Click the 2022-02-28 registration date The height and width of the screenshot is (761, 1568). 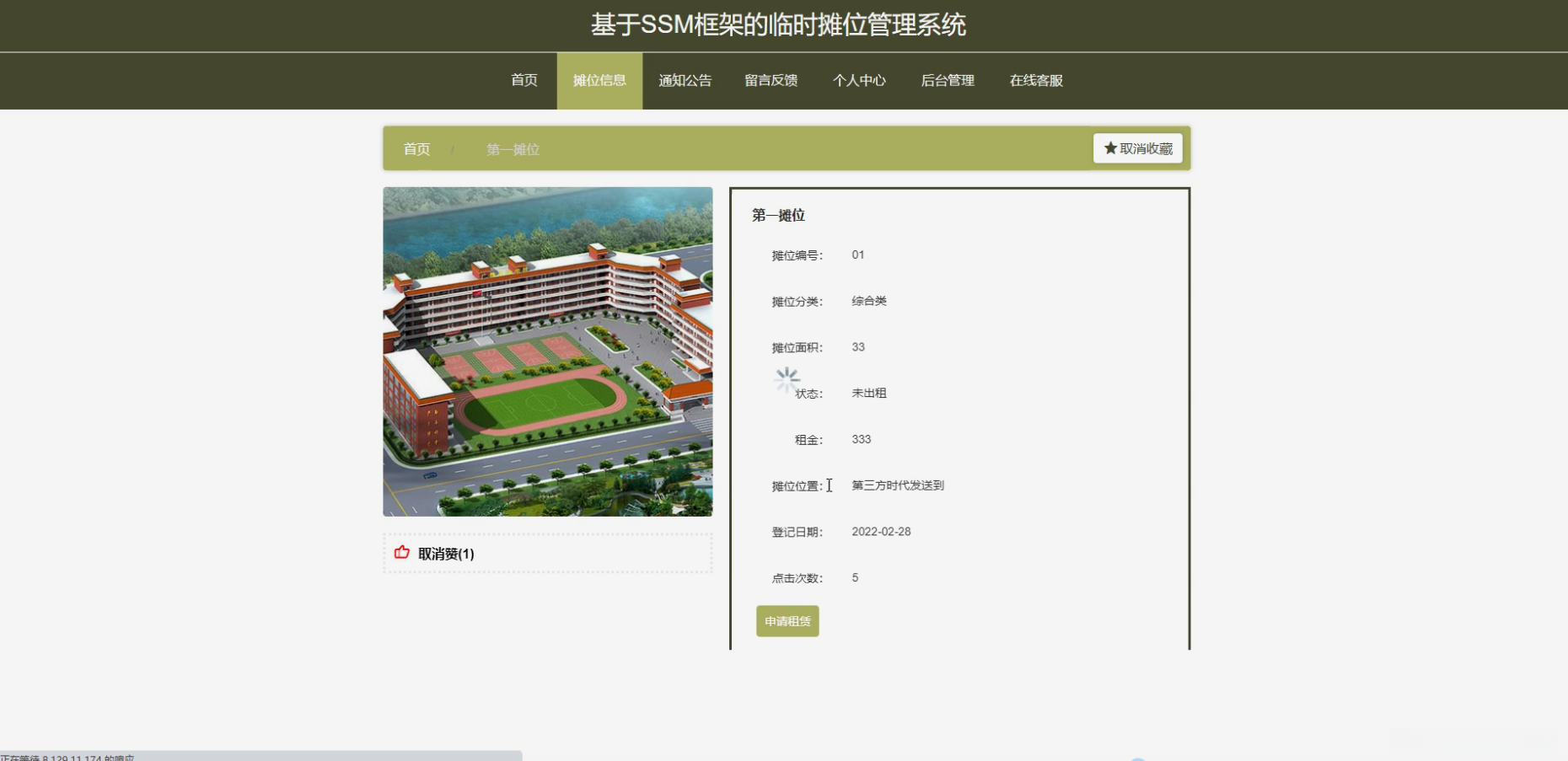881,532
